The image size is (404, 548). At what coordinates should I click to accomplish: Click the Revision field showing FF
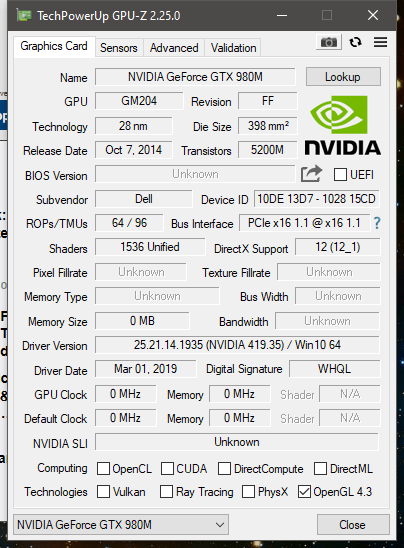pos(268,101)
